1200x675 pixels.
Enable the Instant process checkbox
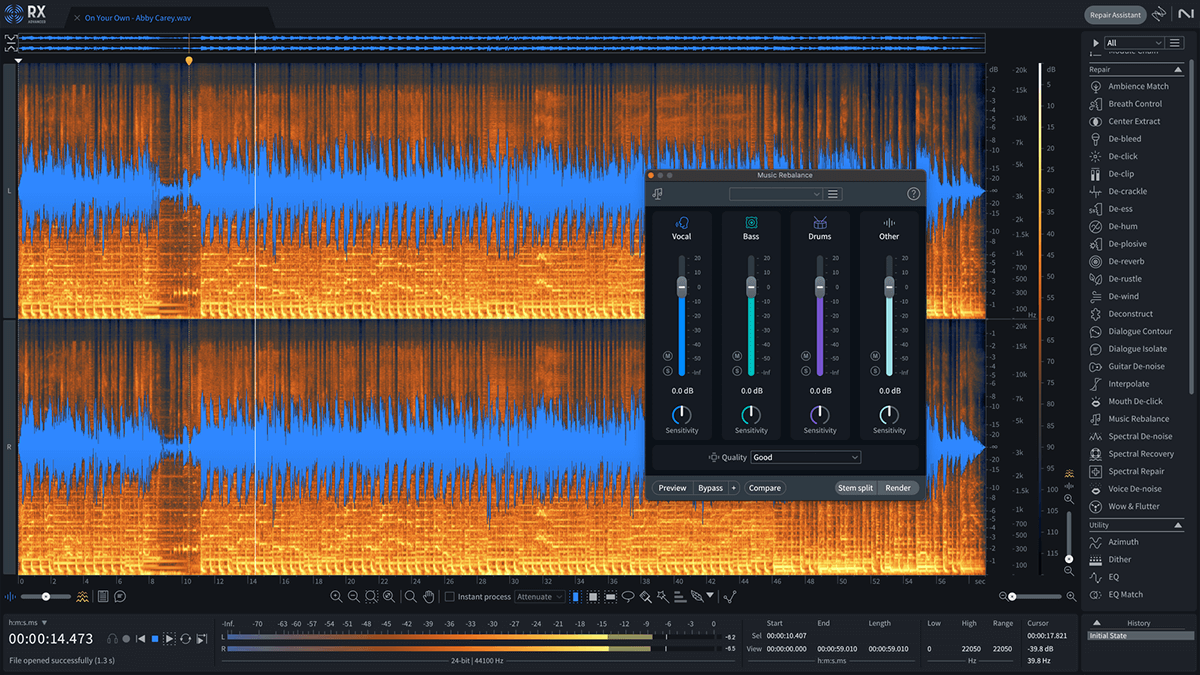pos(448,596)
